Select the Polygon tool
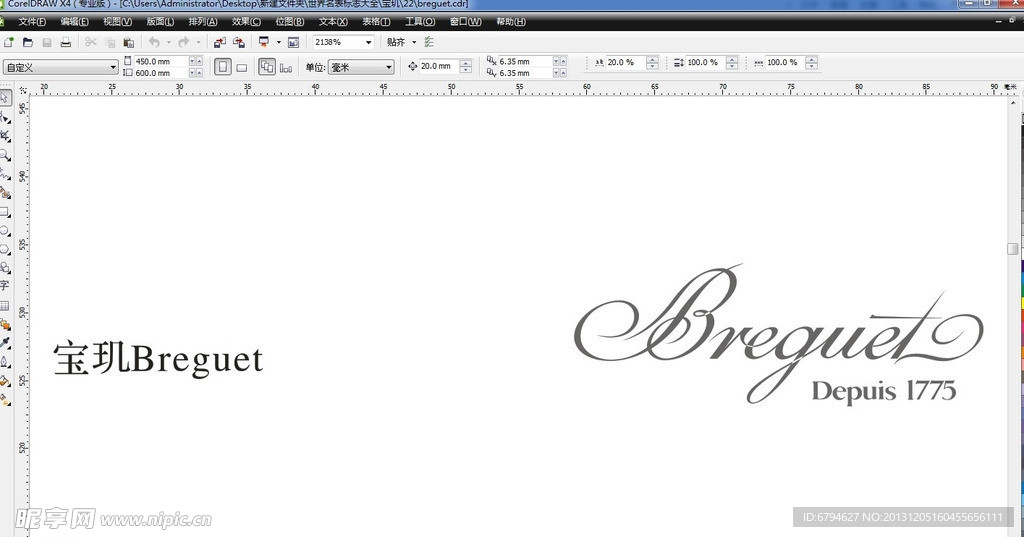Image resolution: width=1024 pixels, height=537 pixels. click(5, 250)
